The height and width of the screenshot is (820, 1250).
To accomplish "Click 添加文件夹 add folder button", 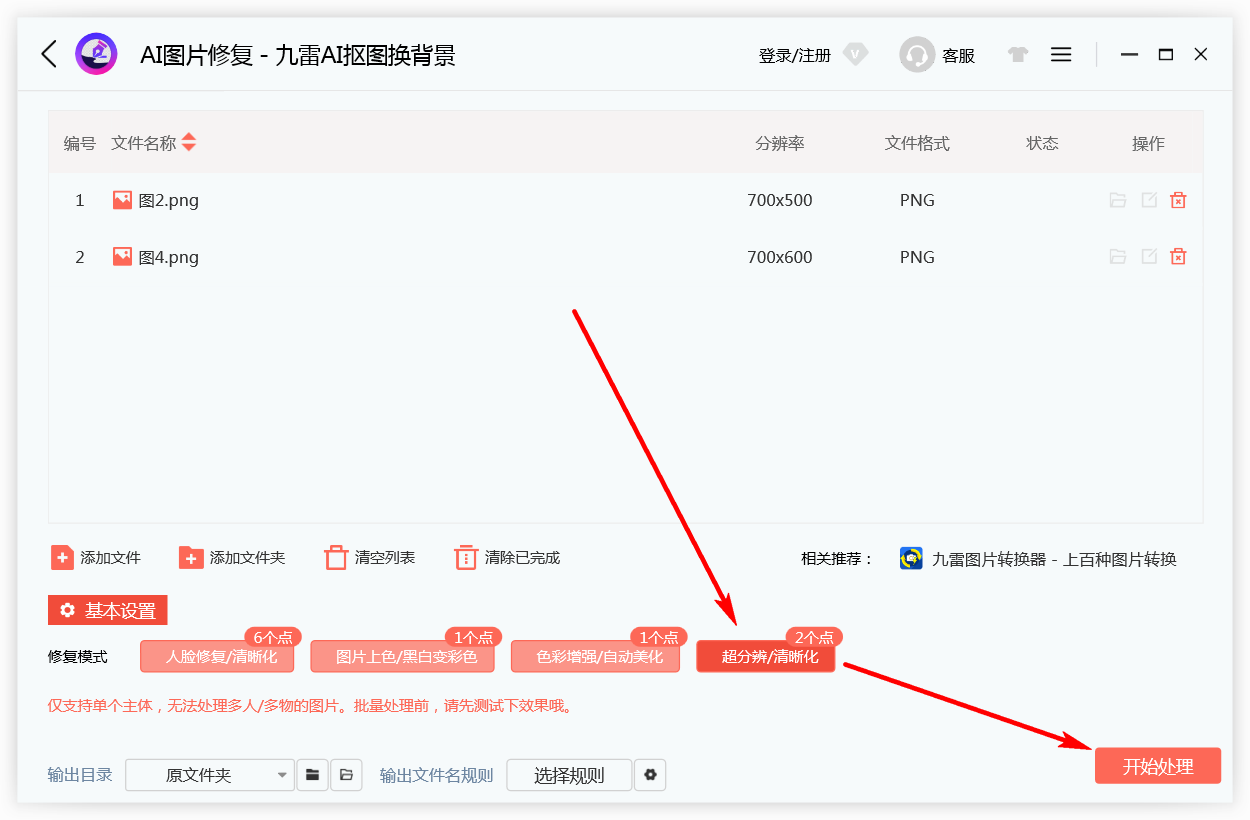I will point(232,558).
